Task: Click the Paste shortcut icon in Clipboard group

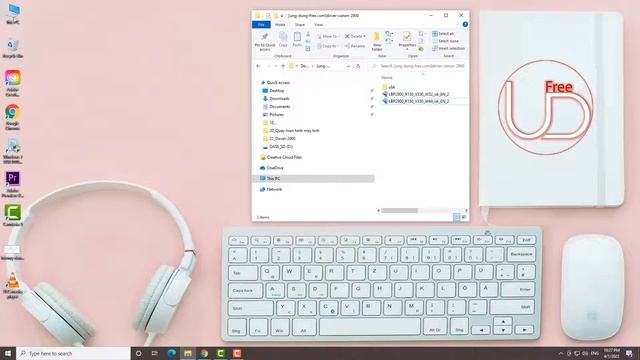Action: [308, 49]
